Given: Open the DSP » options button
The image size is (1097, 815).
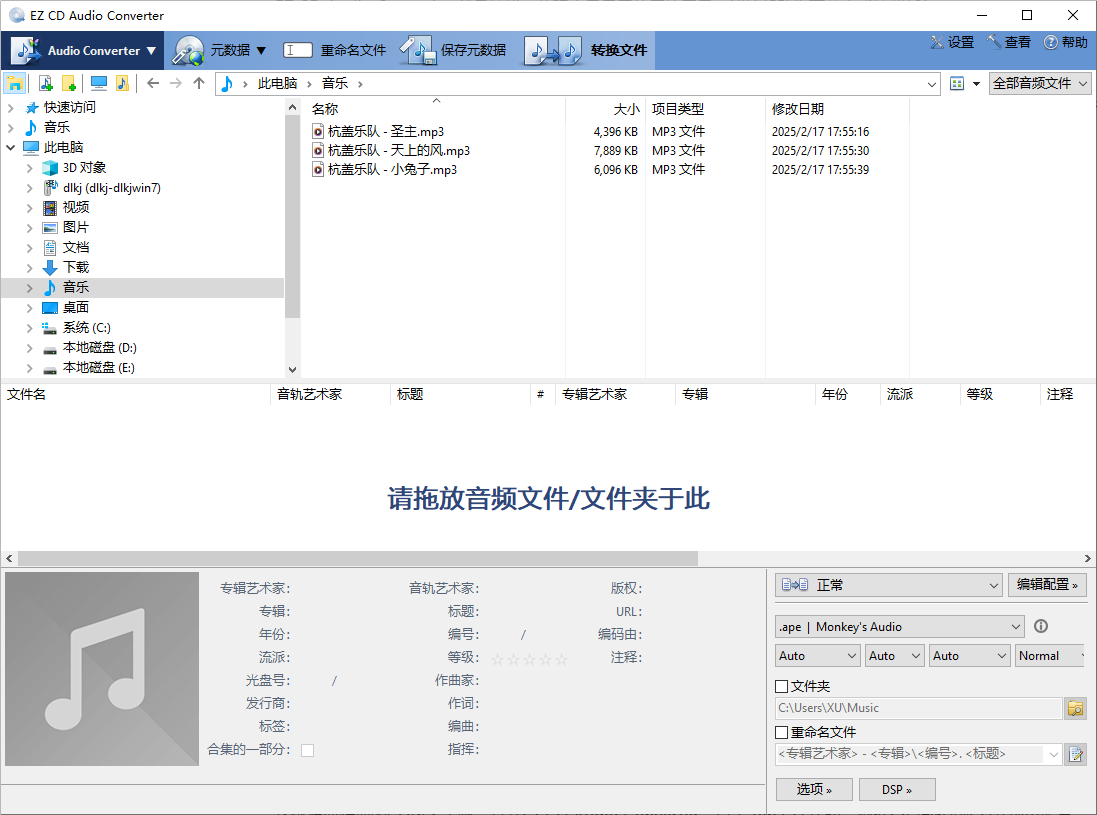Looking at the screenshot, I should (x=897, y=789).
